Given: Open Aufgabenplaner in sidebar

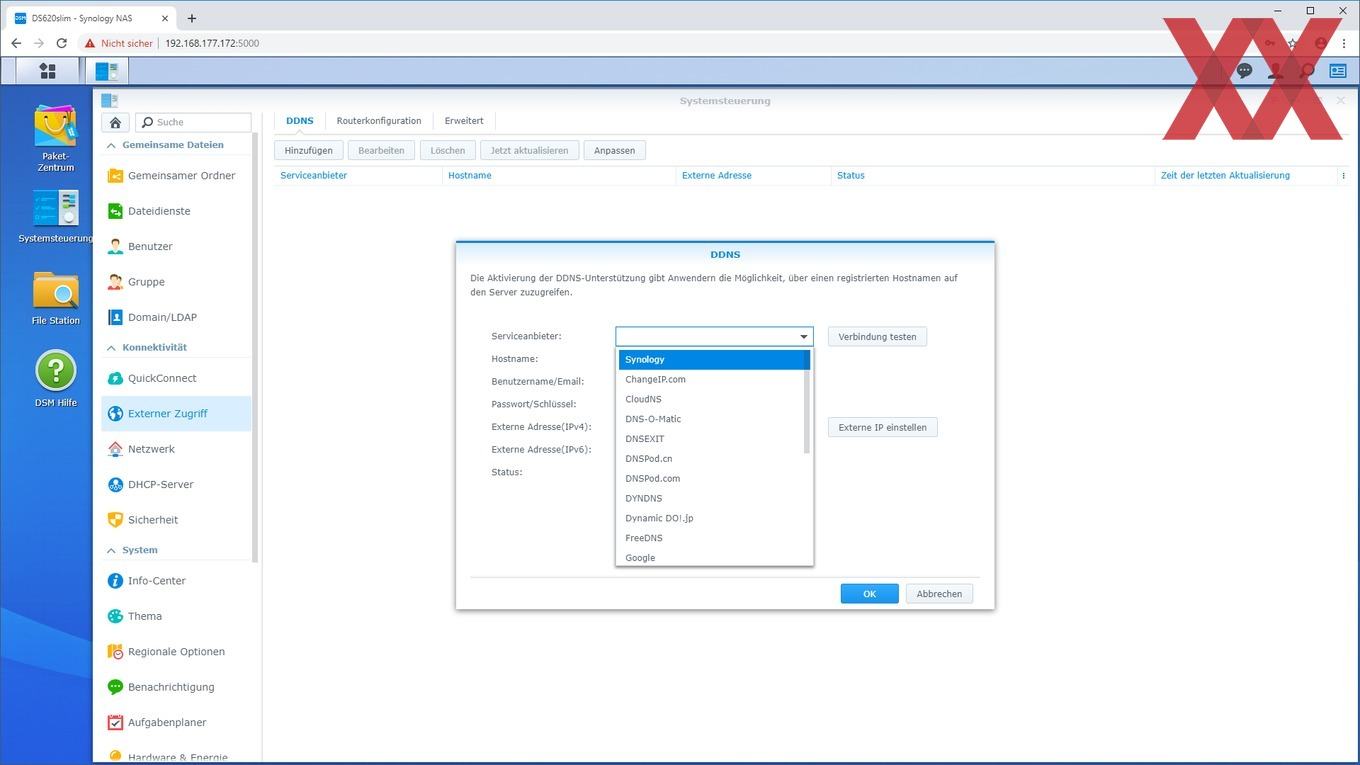Looking at the screenshot, I should click(x=176, y=722).
